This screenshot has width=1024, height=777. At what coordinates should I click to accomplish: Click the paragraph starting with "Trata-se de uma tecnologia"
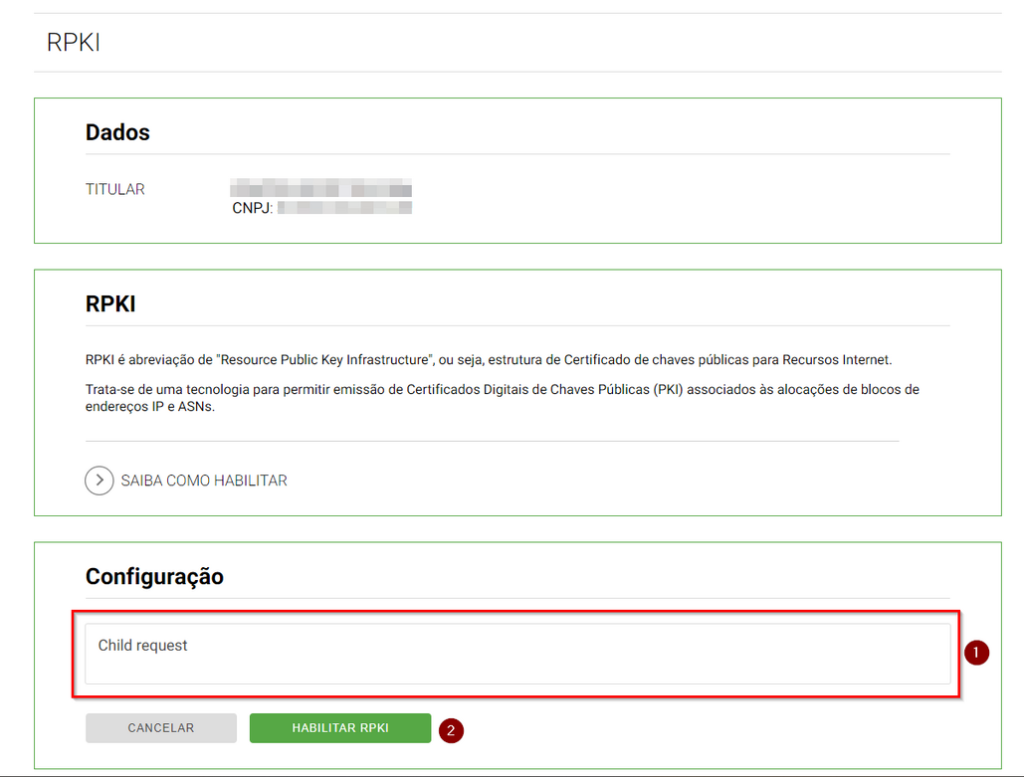500,389
